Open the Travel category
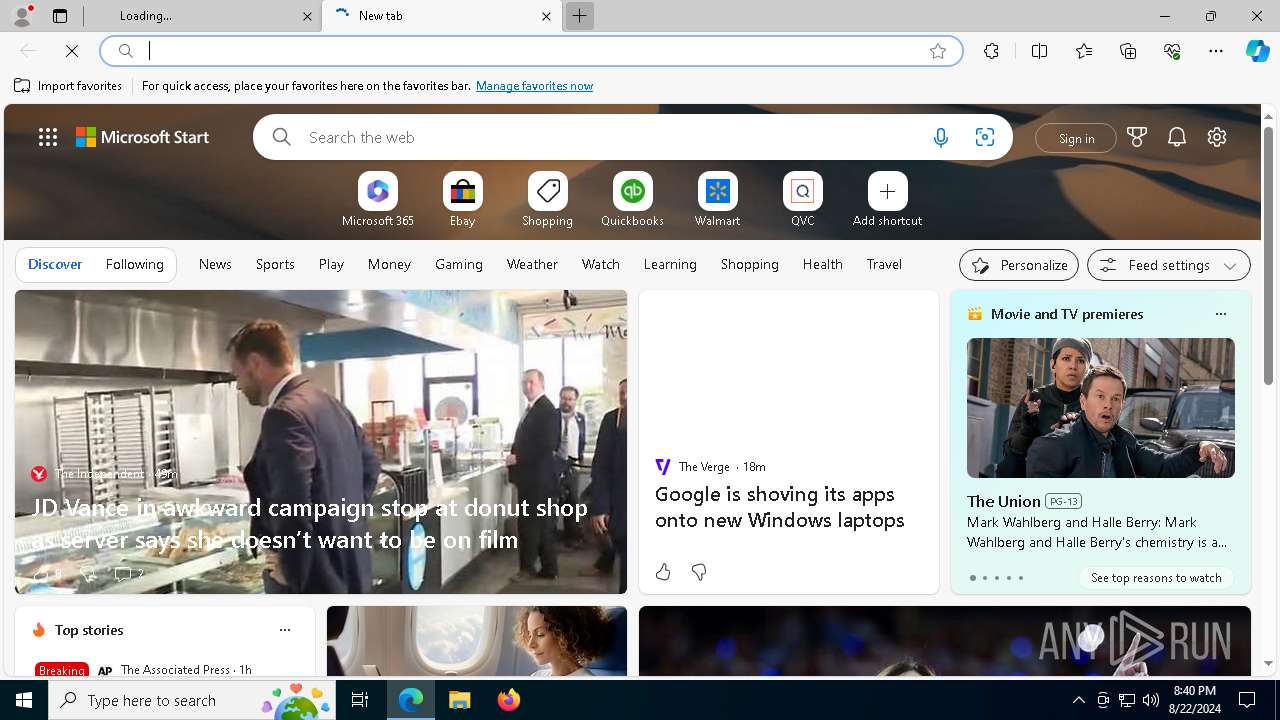Viewport: 1280px width, 720px height. coord(884,264)
